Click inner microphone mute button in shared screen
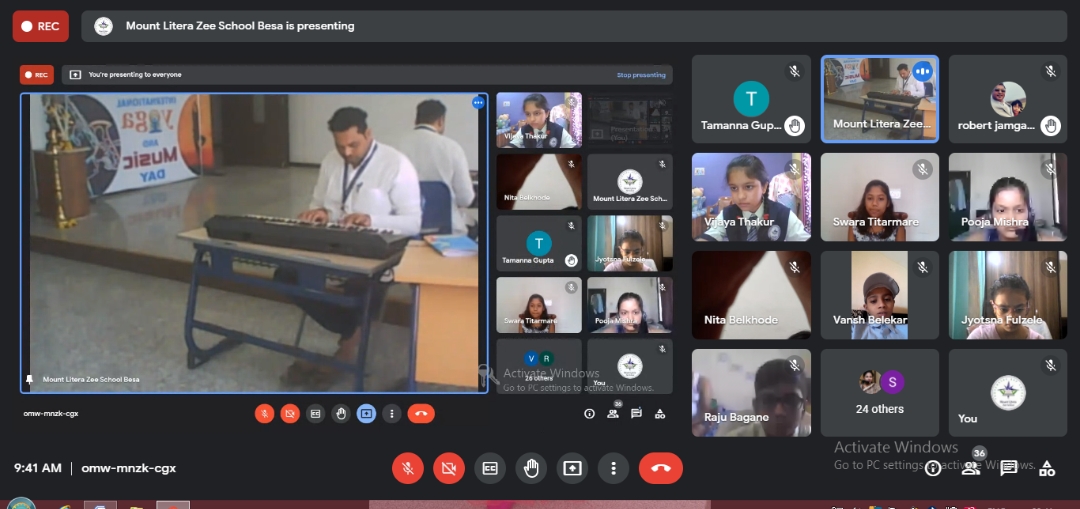1080x509 pixels. pos(264,414)
